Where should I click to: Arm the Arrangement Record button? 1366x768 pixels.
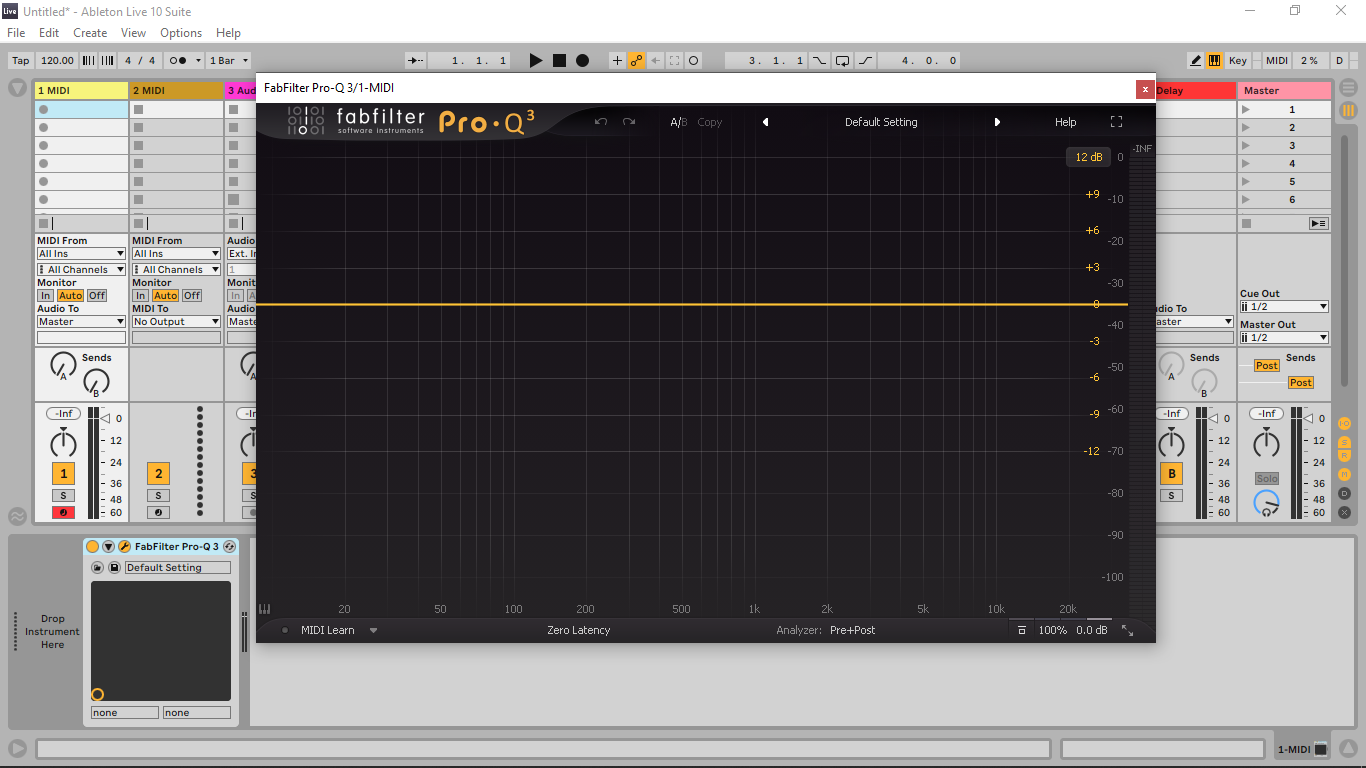tap(582, 60)
